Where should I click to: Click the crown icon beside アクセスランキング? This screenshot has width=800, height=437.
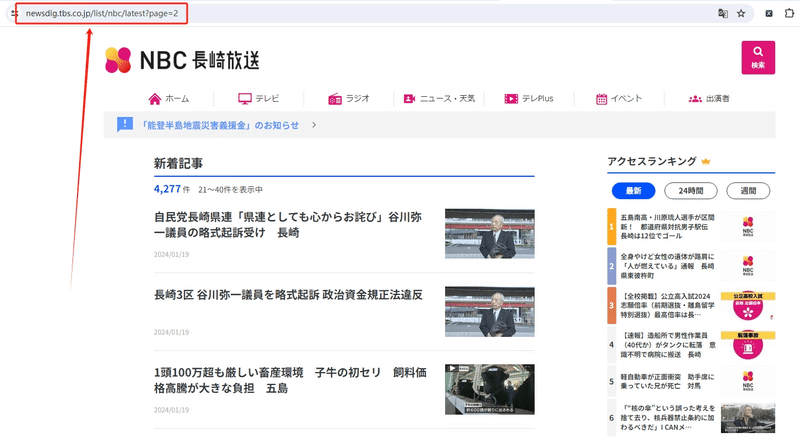pyautogui.click(x=706, y=162)
